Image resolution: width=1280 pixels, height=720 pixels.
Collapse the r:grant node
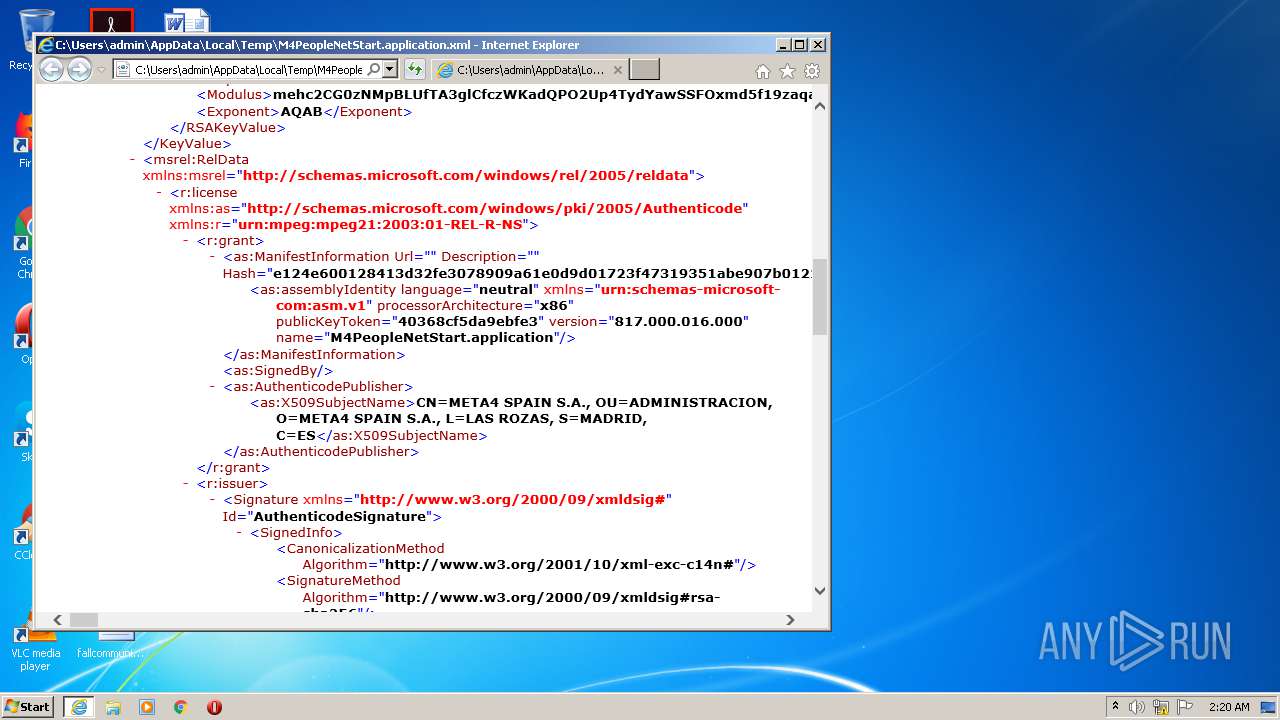point(185,240)
